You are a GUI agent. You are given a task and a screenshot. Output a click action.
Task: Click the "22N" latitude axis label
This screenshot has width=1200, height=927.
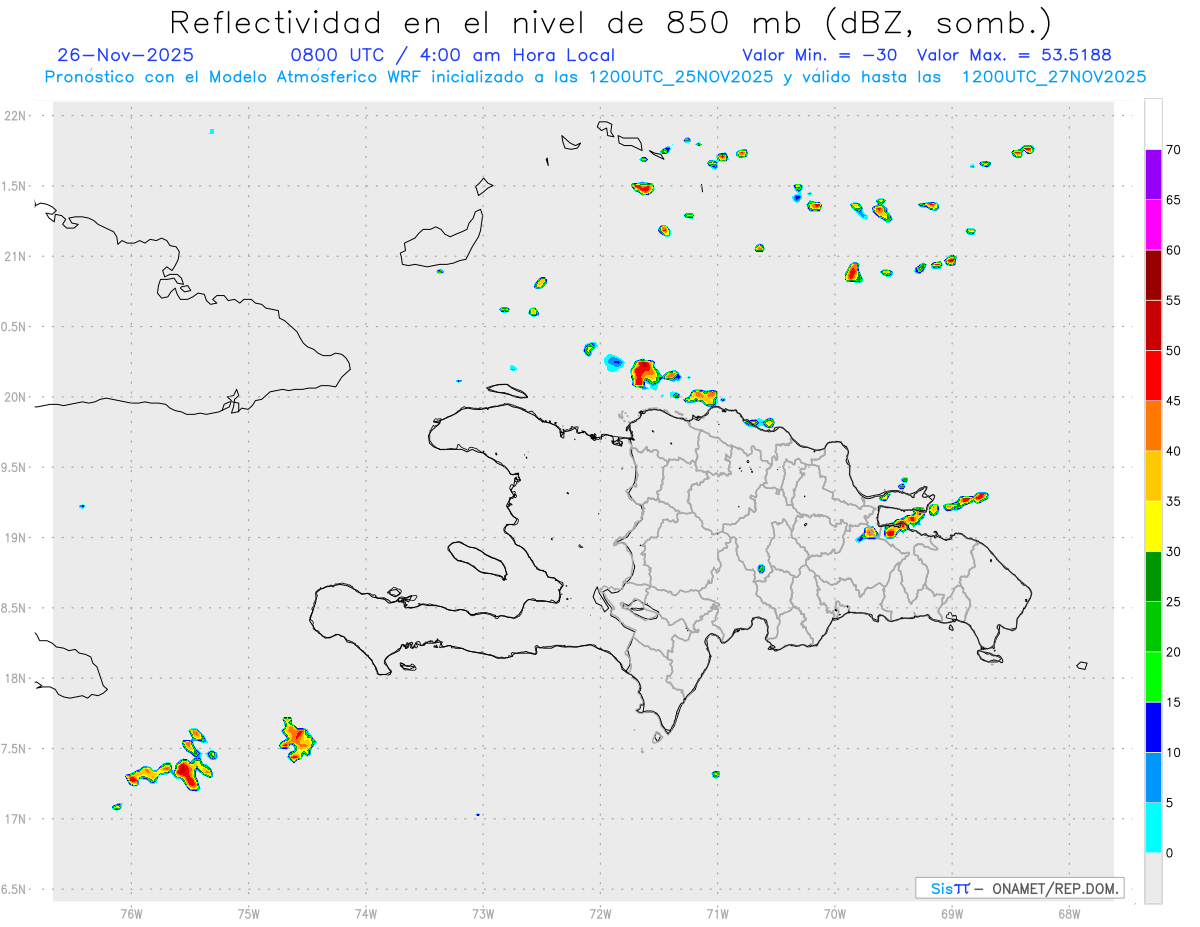(x=17, y=116)
